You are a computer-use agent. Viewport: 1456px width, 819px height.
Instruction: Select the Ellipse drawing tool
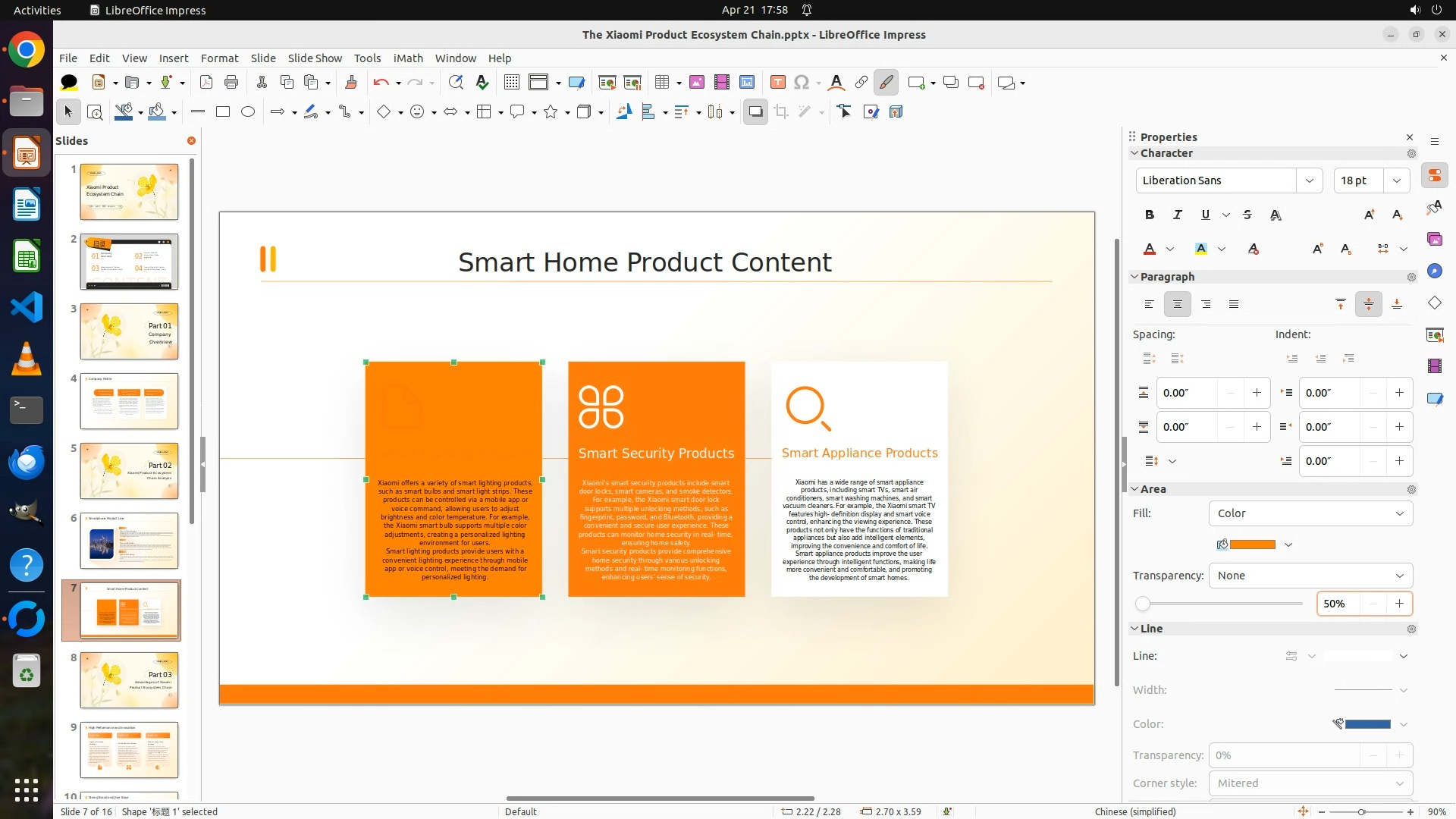[248, 112]
